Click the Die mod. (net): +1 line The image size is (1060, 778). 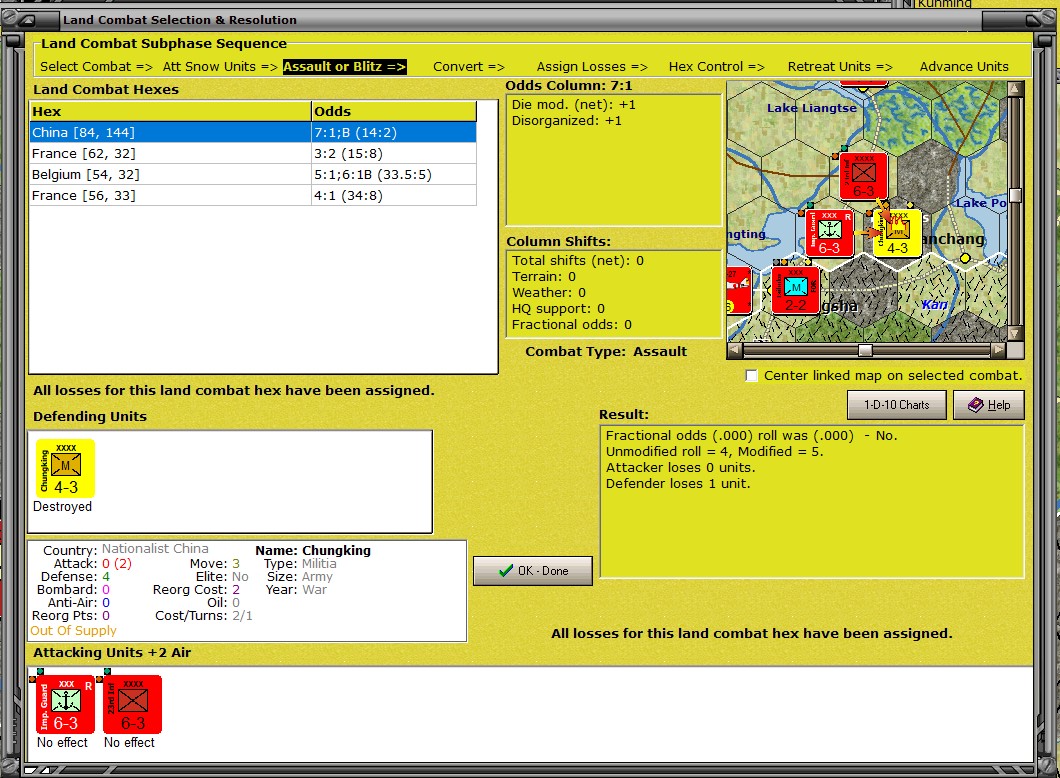click(573, 105)
